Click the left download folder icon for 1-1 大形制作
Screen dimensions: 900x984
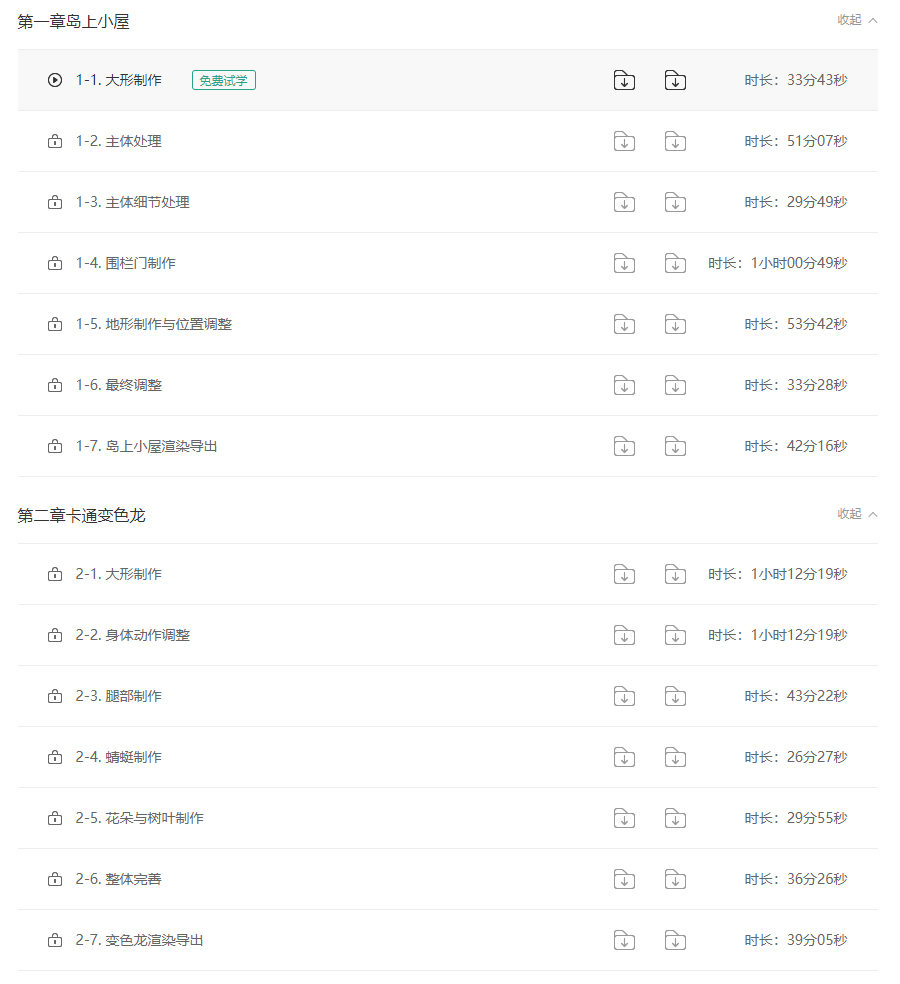click(x=624, y=80)
